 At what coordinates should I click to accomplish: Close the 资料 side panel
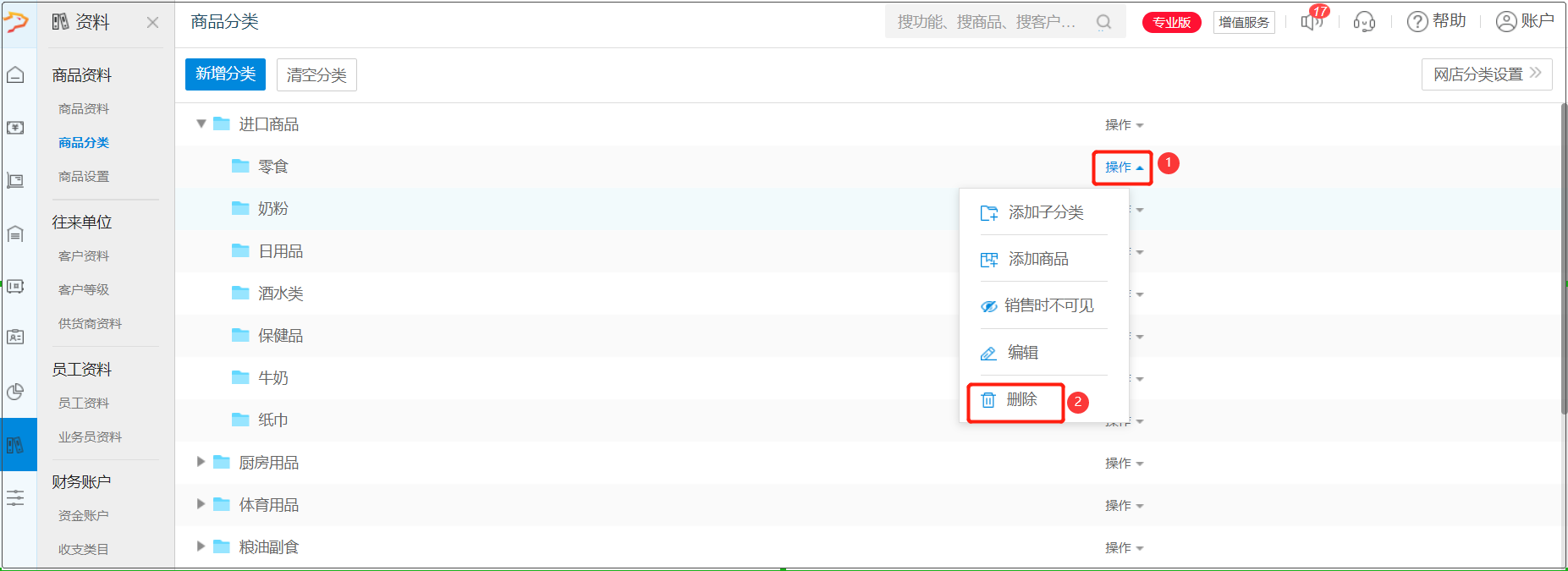pyautogui.click(x=152, y=23)
